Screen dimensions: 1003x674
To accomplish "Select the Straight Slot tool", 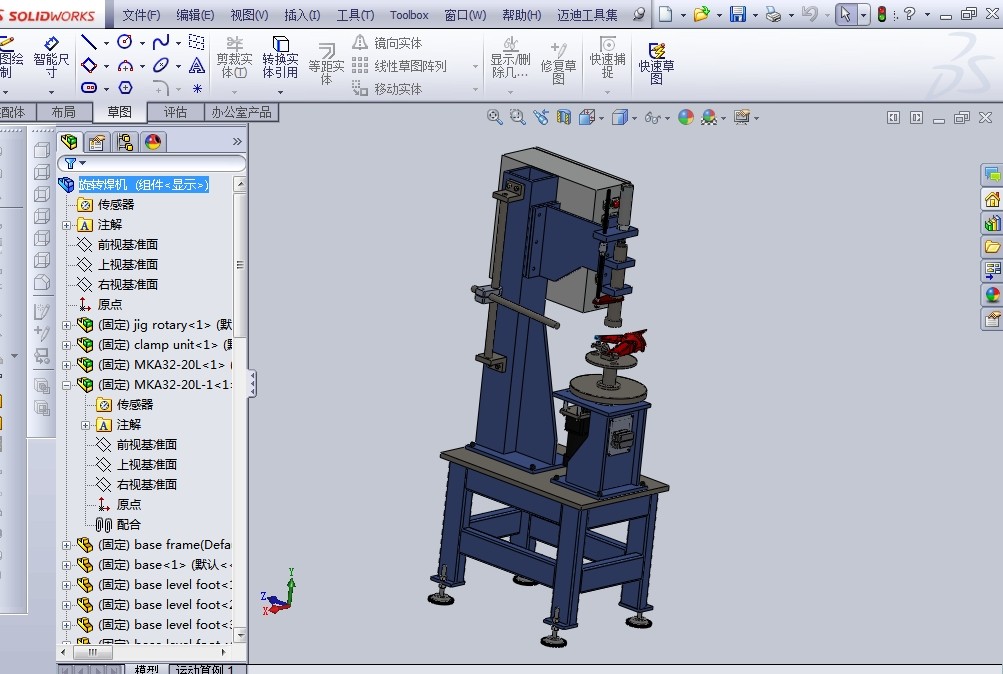I will [x=89, y=88].
